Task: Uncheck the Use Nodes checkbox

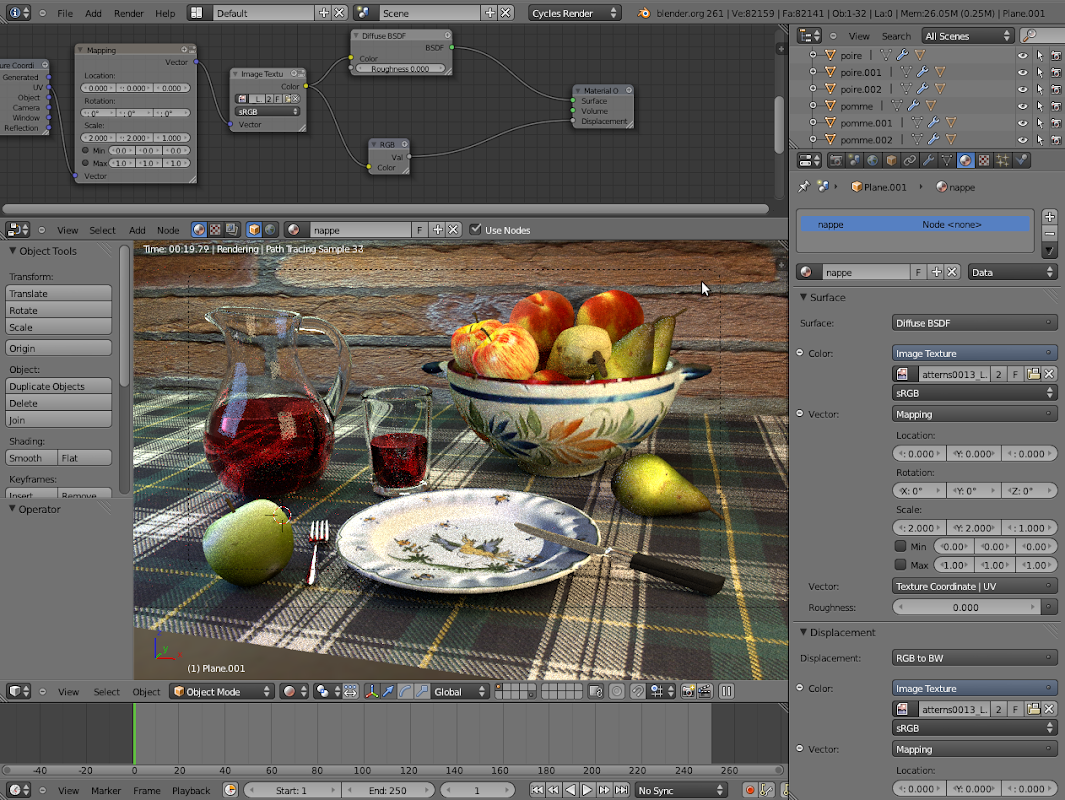Action: (x=475, y=230)
